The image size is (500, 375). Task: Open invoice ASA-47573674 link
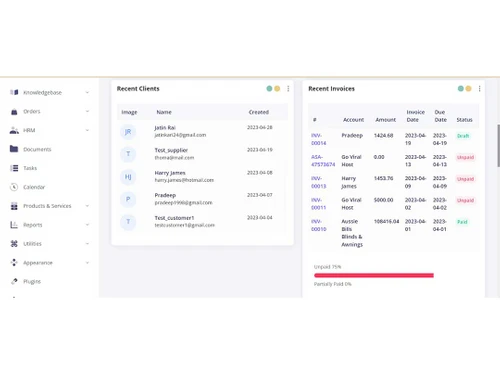(x=323, y=161)
